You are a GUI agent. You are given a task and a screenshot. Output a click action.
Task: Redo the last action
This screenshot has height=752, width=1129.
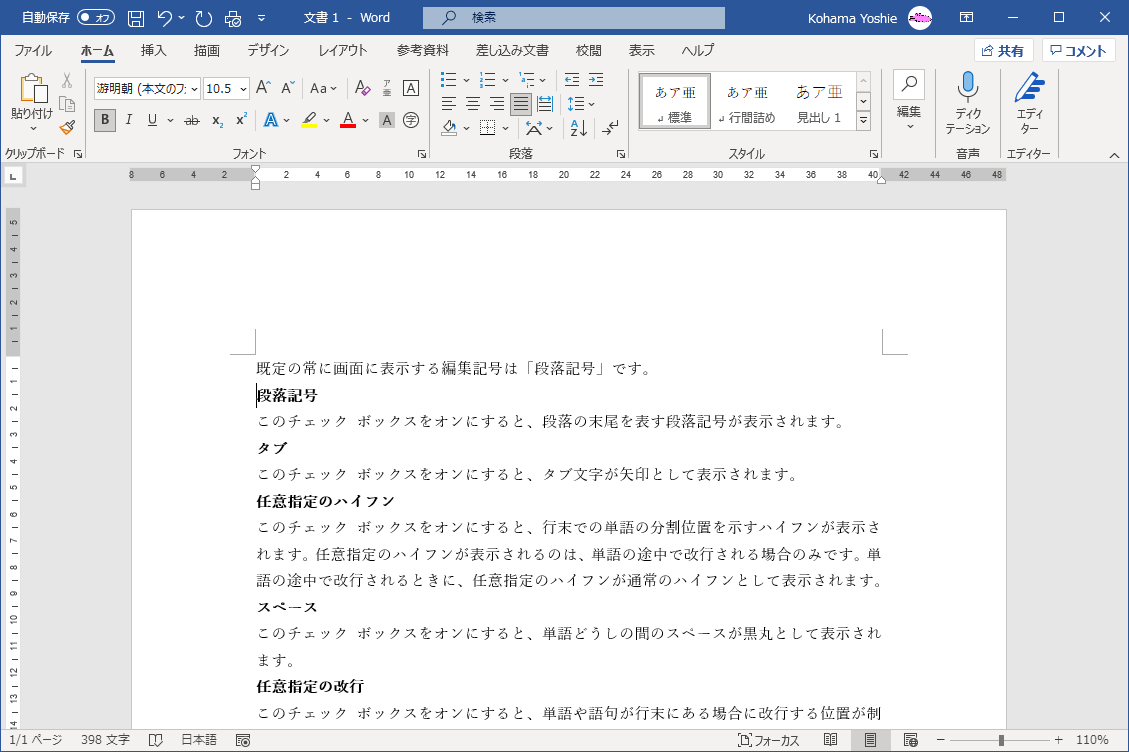tap(204, 18)
